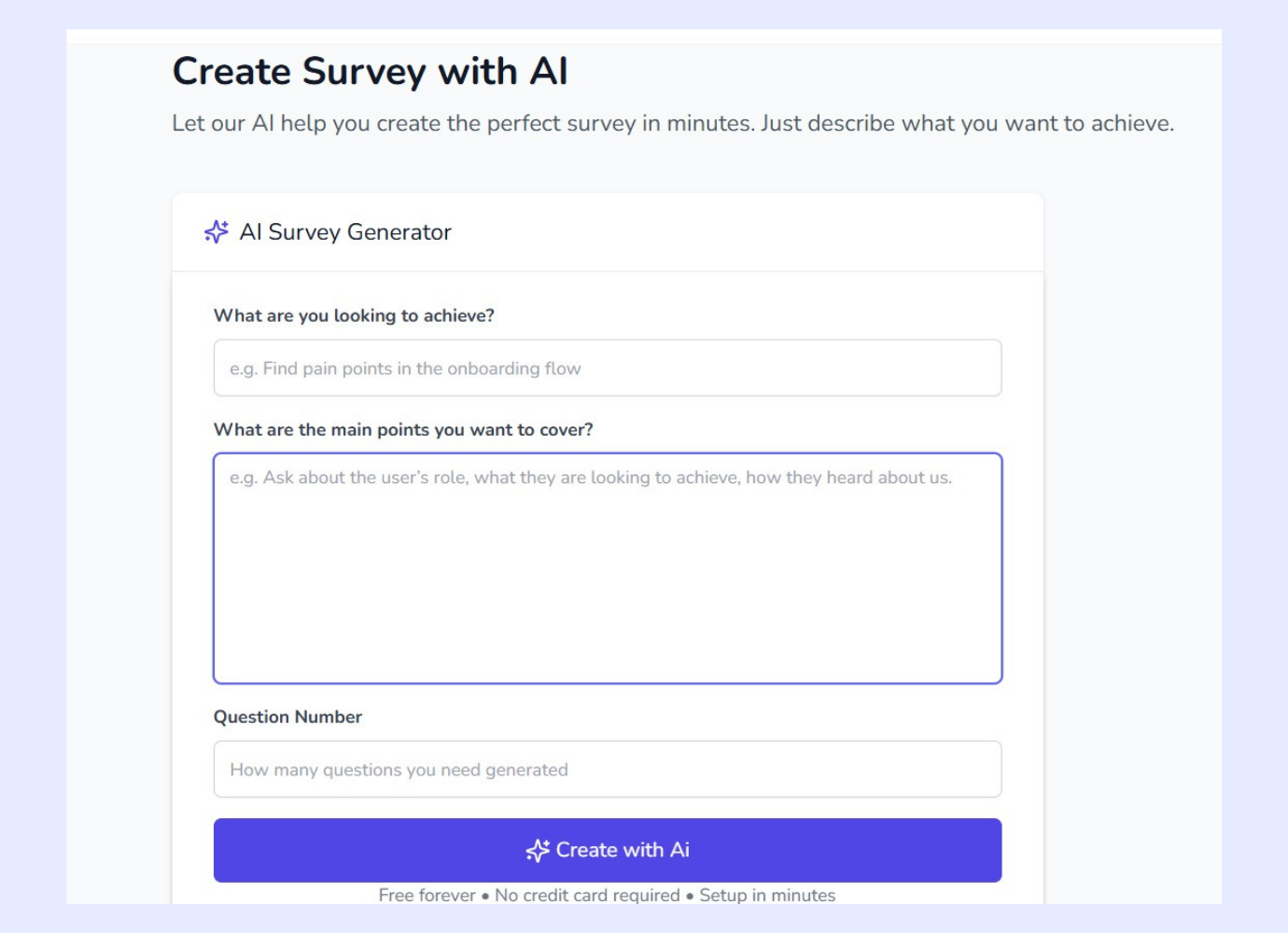Click the 'What are you looking to achieve?' label
Viewport: 1288px width, 933px height.
coord(355,315)
